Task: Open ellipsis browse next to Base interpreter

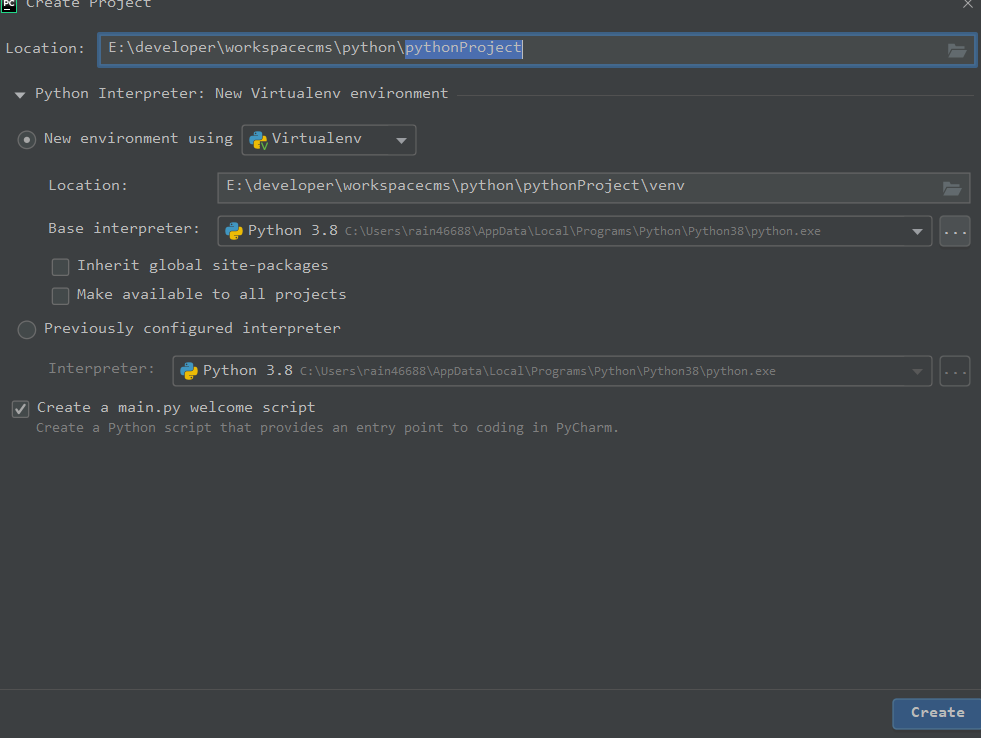Action: [955, 231]
